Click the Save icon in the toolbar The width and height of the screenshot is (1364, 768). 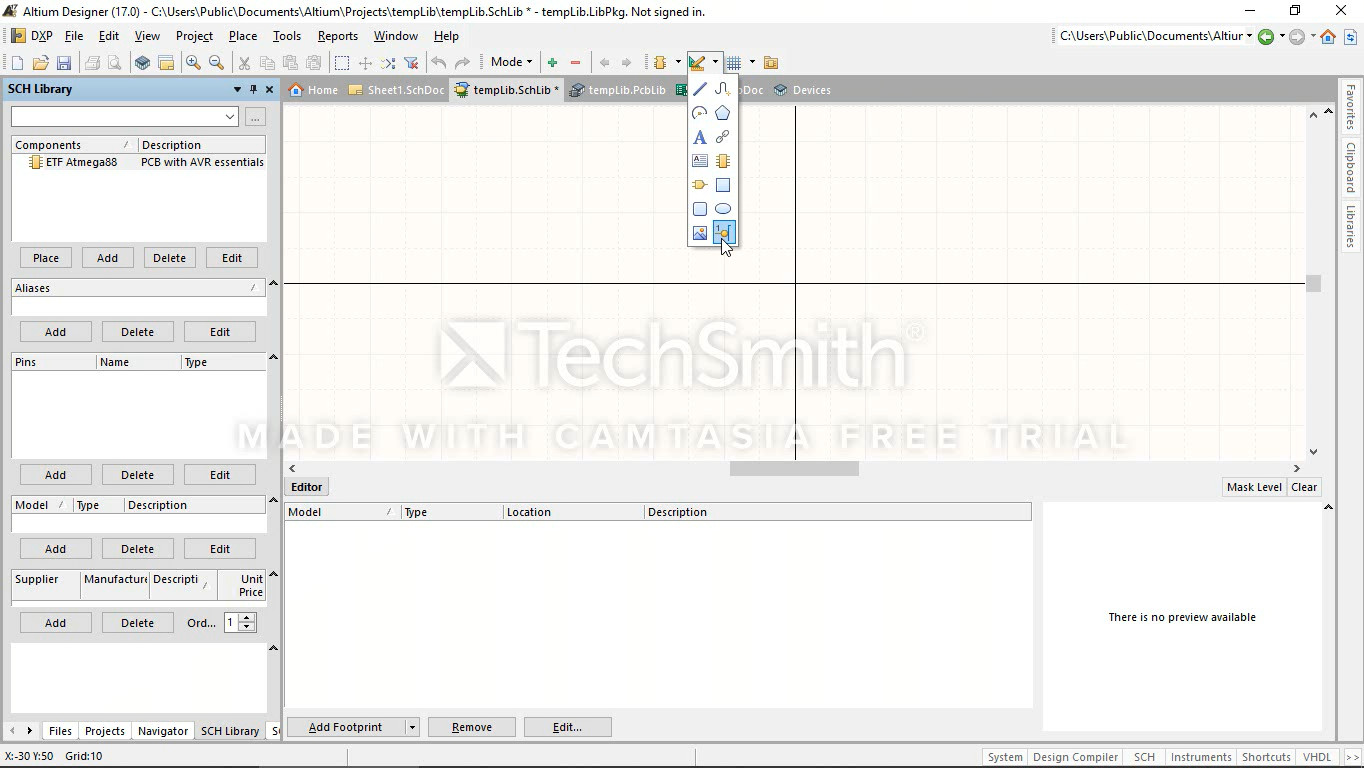(x=63, y=63)
